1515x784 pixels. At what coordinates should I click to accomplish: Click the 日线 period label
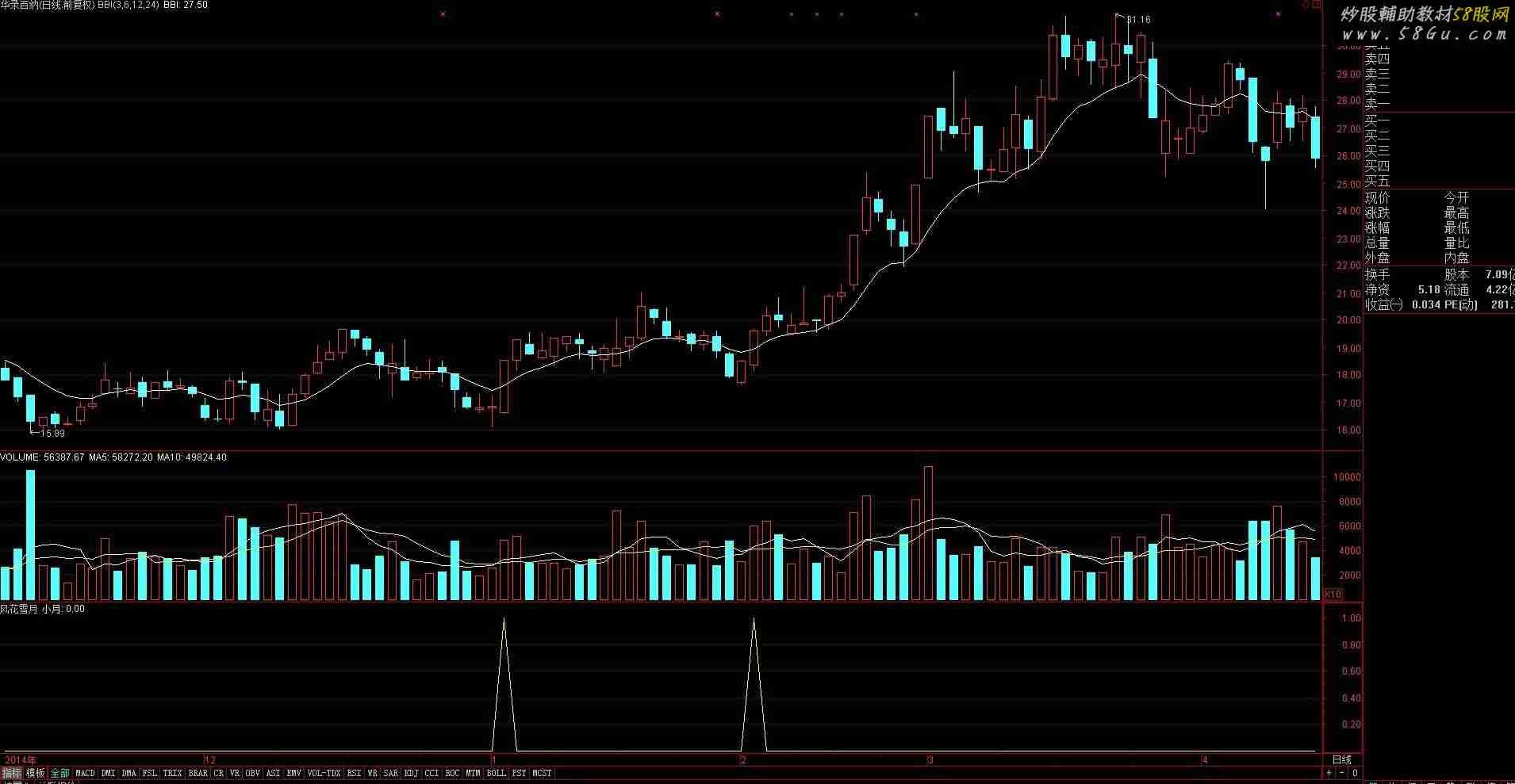(1341, 759)
